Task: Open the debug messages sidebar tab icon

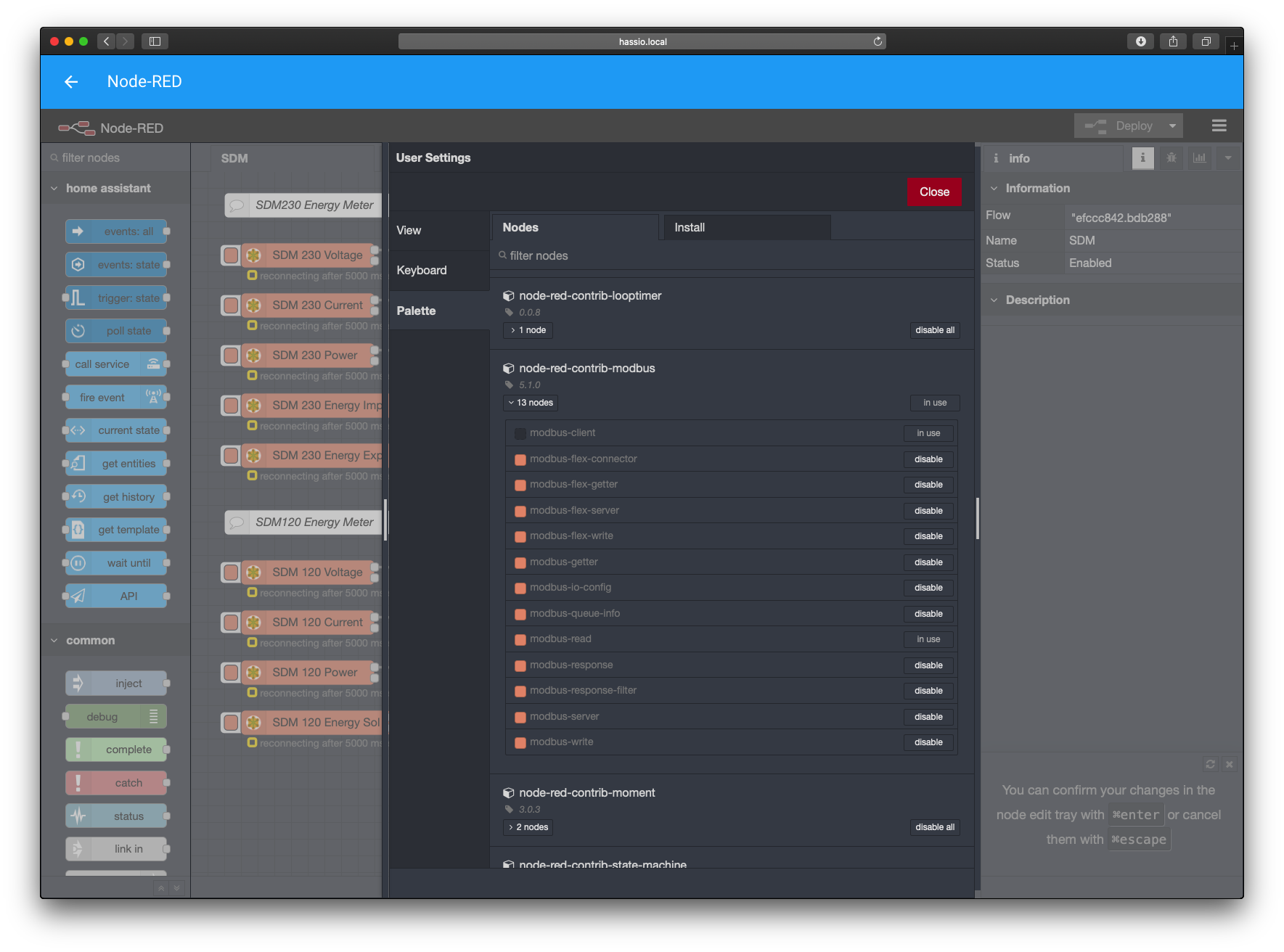Action: point(1171,157)
